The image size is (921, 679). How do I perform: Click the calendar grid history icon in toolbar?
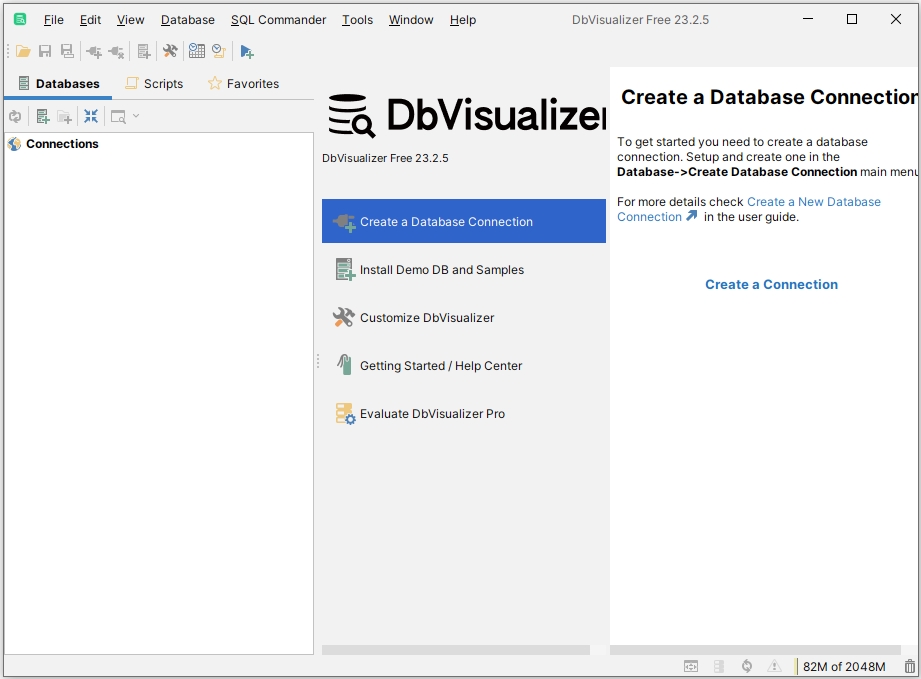(x=196, y=52)
